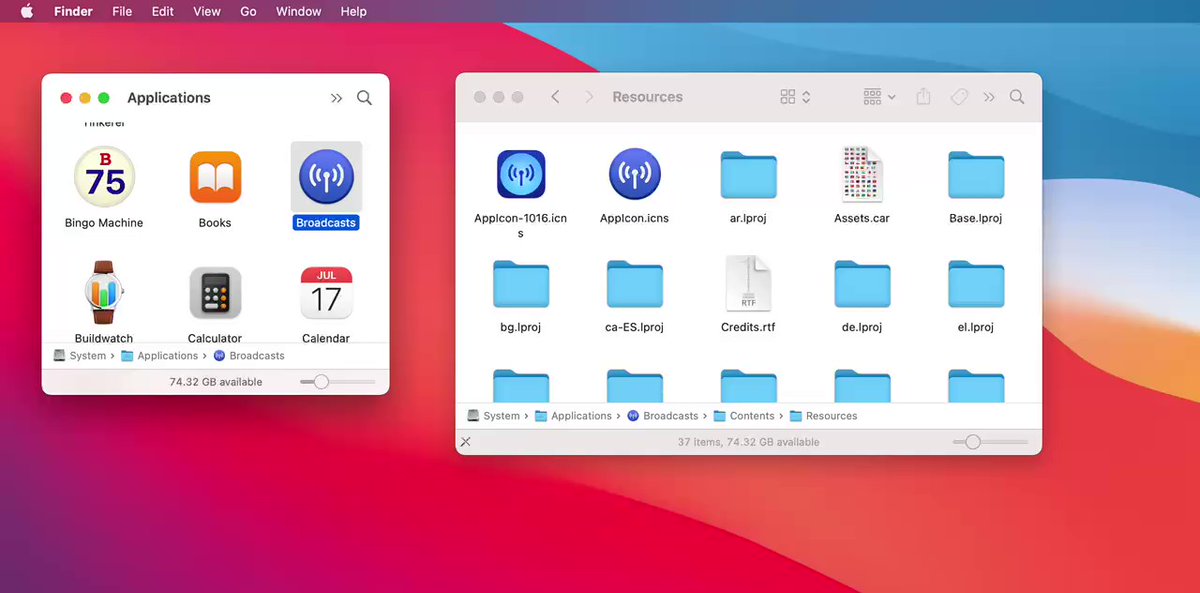The width and height of the screenshot is (1200, 593).
Task: Open the ca-ES.lproj folder
Action: click(635, 284)
